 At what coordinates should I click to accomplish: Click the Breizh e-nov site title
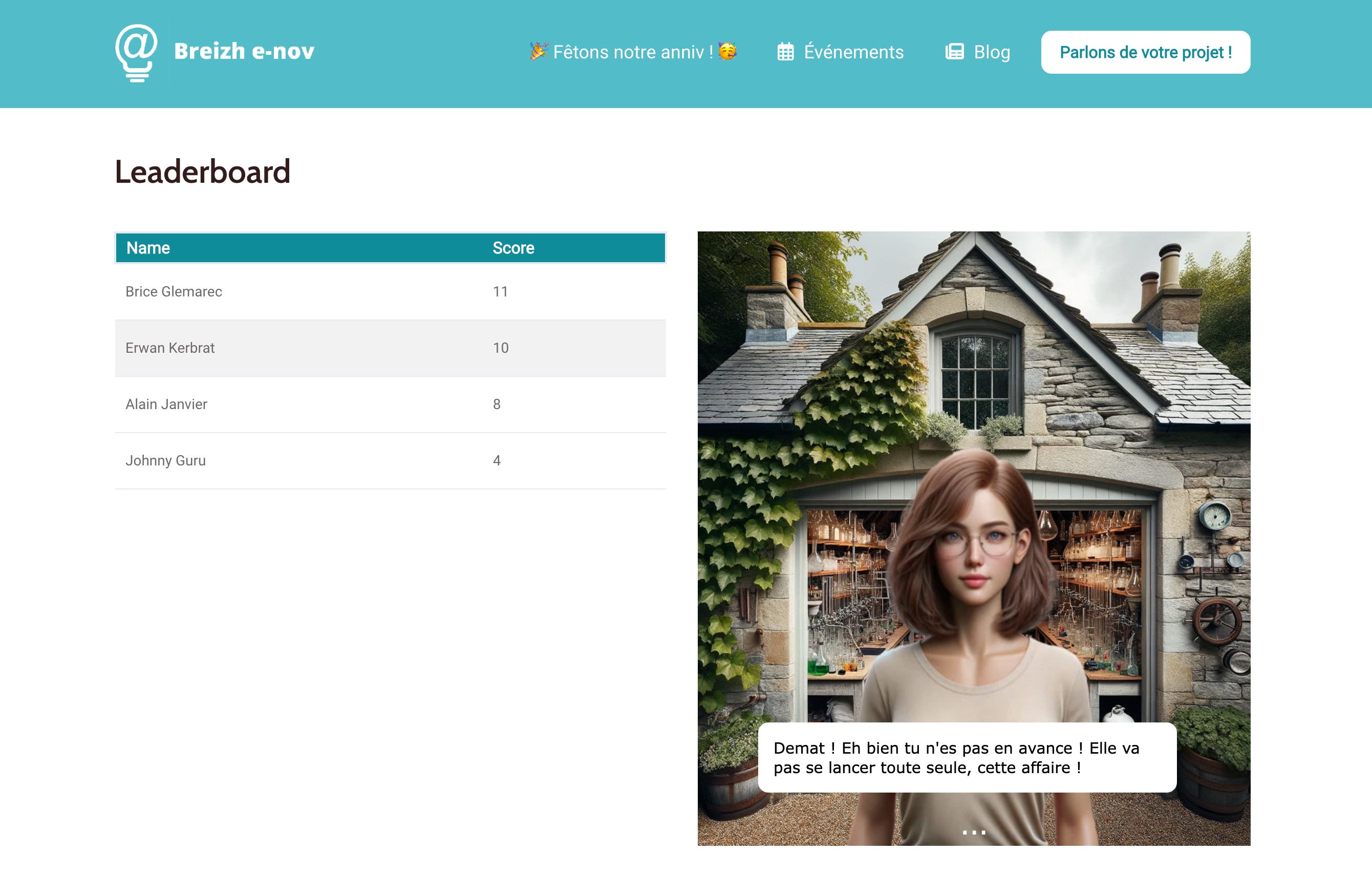tap(244, 51)
